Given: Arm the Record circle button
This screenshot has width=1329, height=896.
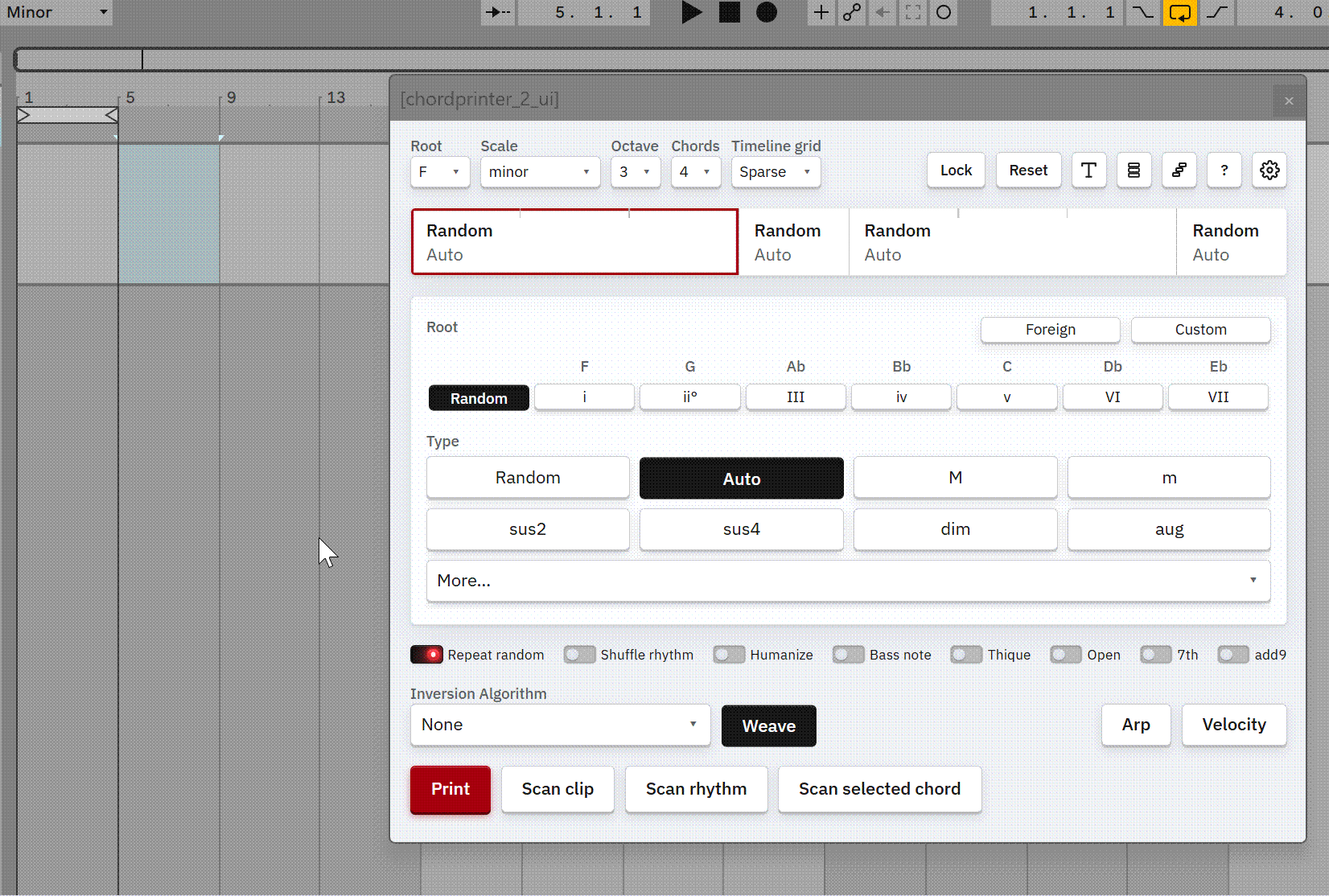Looking at the screenshot, I should 767,12.
